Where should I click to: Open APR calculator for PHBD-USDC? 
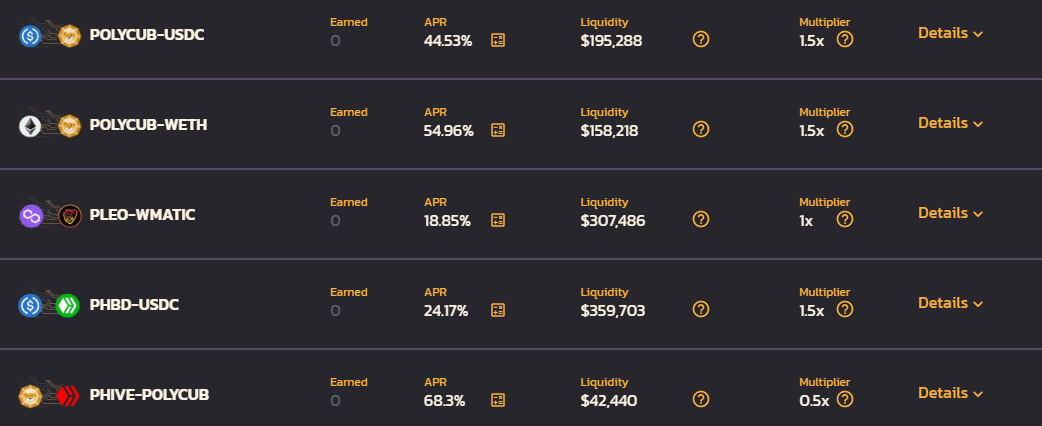[x=498, y=310]
